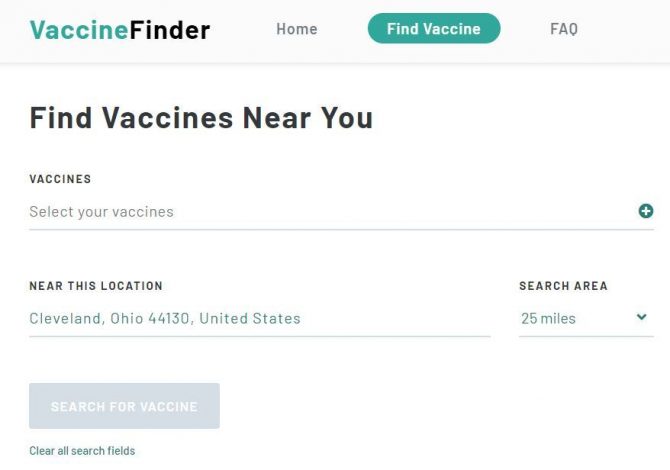Click the Cleveland, Ohio location input
The height and width of the screenshot is (470, 670).
coord(259,318)
